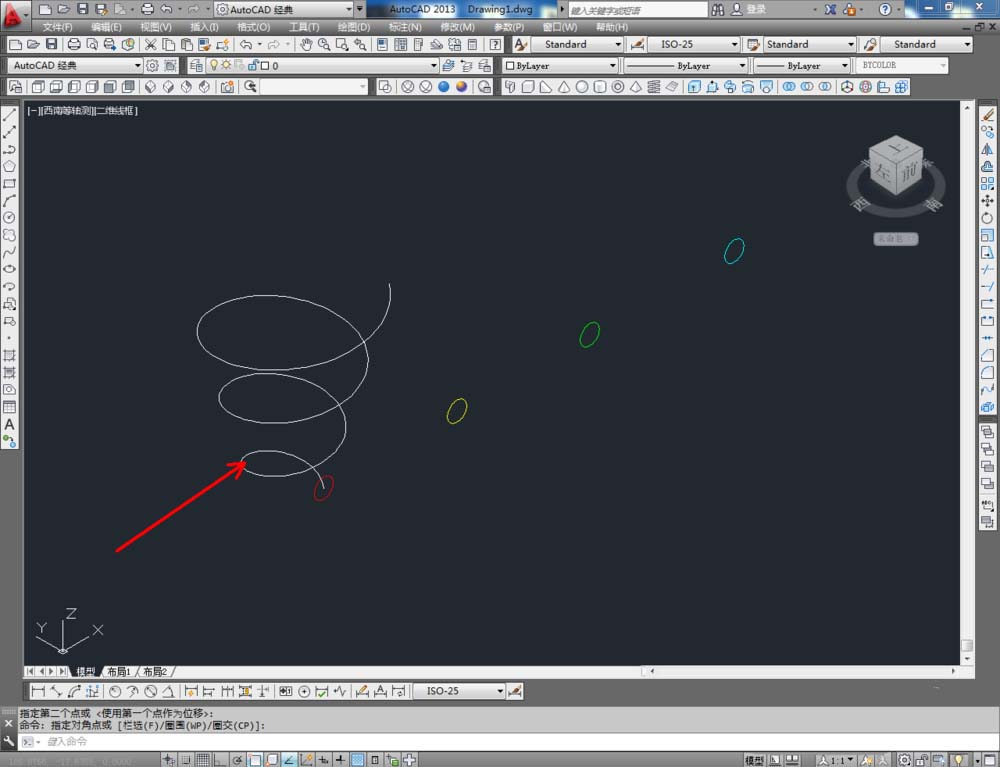Toggle Grid Display in status bar

(x=203, y=760)
